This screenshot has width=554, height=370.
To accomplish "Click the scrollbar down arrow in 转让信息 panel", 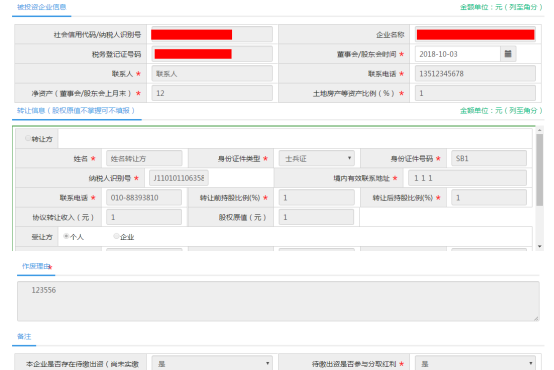I will click(540, 246).
